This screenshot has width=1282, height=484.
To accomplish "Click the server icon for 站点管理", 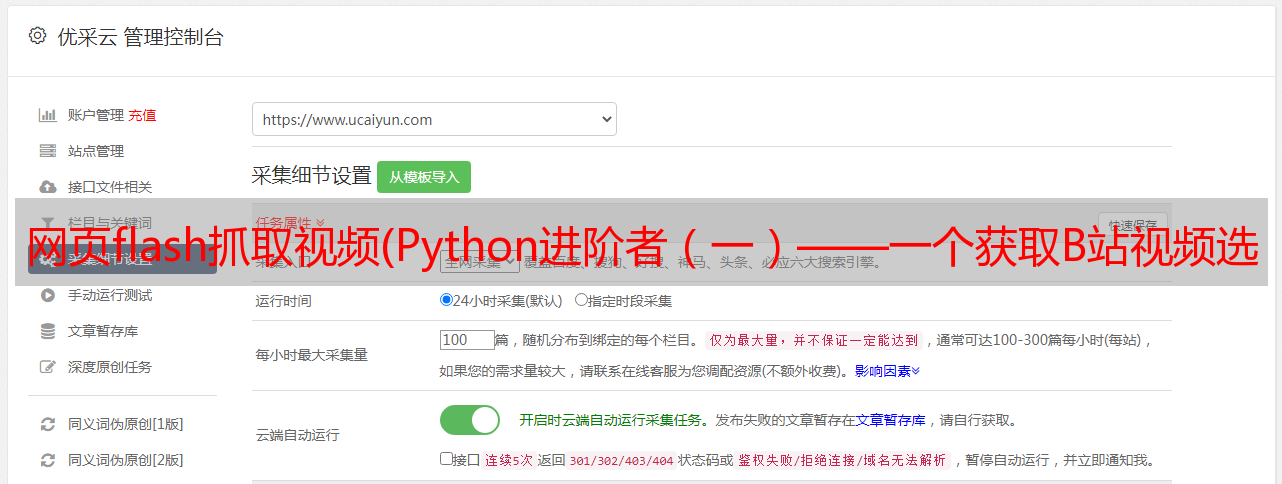I will pos(47,151).
